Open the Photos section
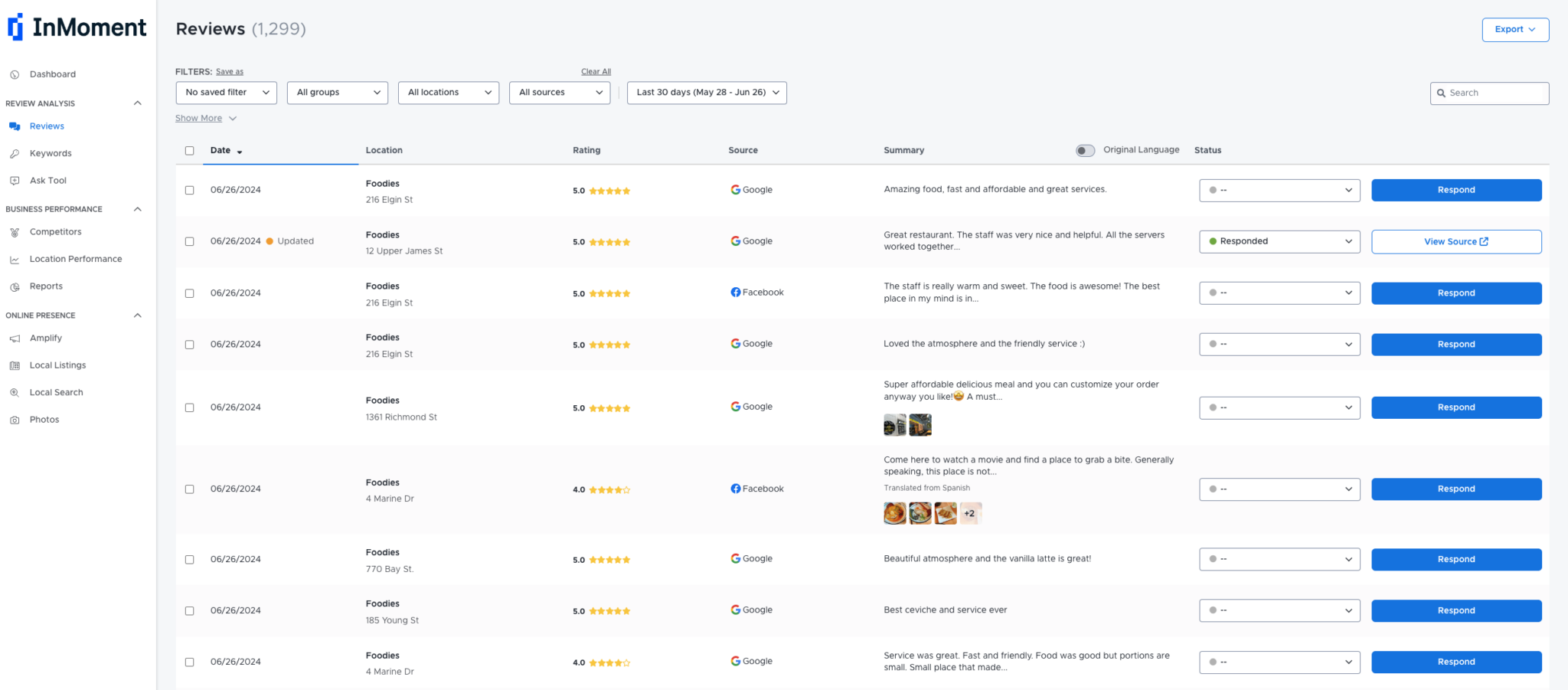The width and height of the screenshot is (1568, 690). (x=44, y=419)
